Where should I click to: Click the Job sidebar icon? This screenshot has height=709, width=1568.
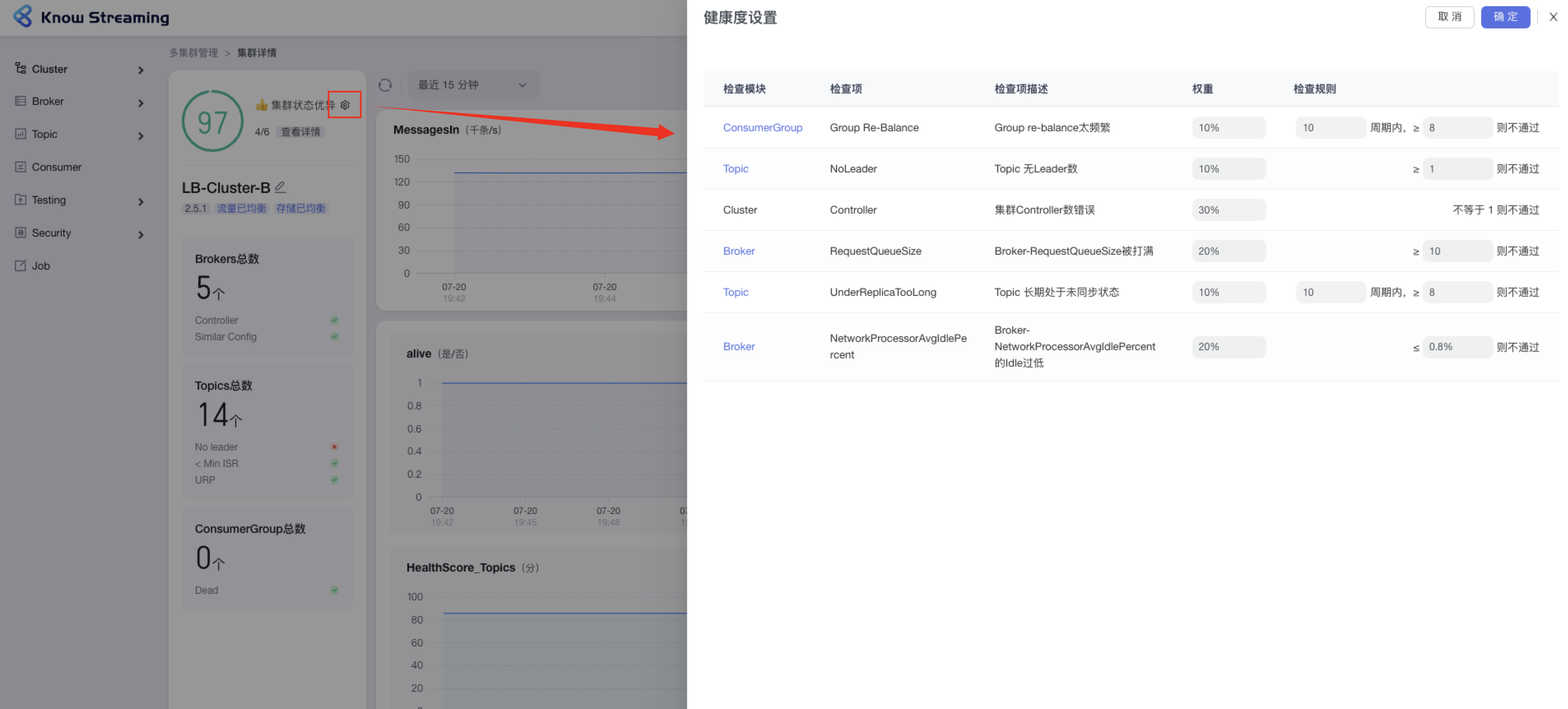21,265
